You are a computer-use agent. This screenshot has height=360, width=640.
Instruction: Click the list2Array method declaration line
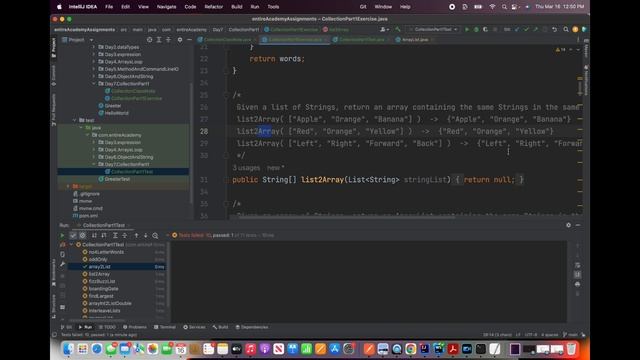pos(378,180)
